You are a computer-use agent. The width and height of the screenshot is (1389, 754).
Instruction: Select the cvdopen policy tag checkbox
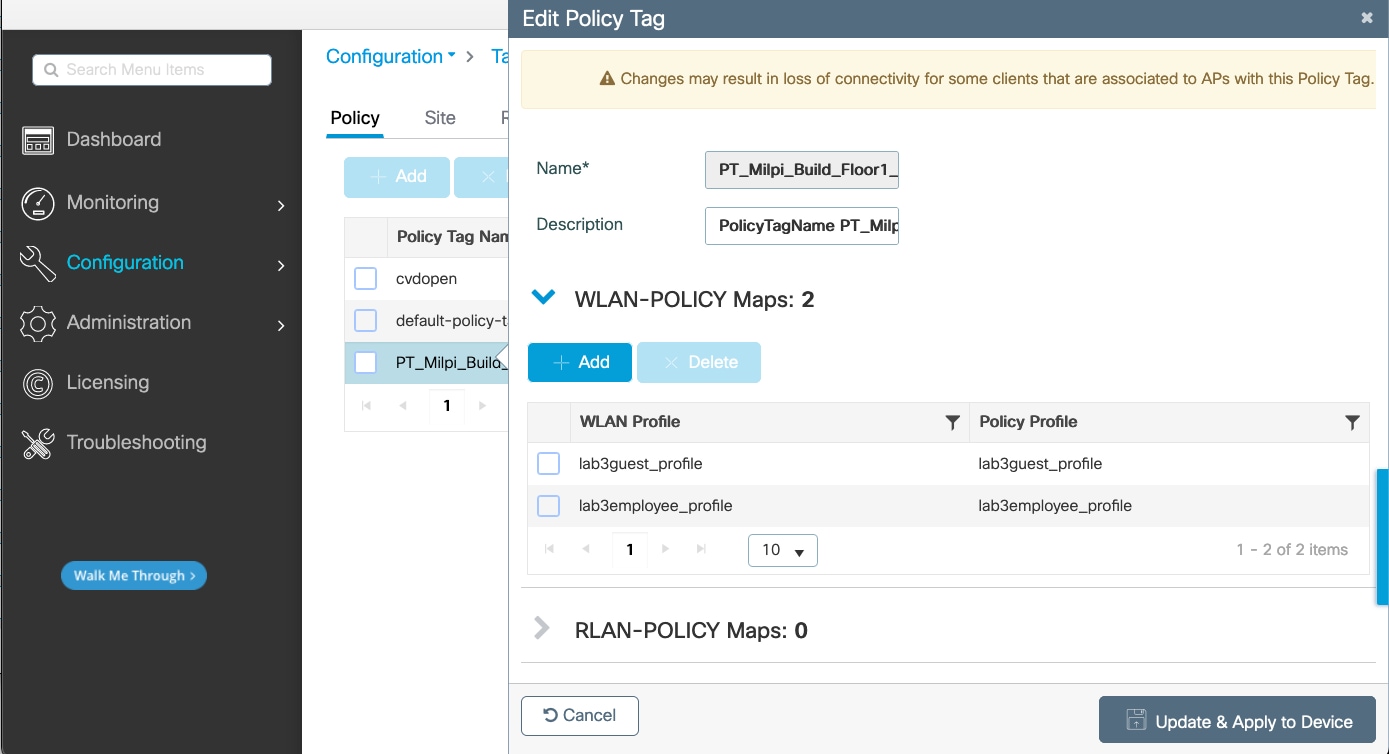point(366,279)
